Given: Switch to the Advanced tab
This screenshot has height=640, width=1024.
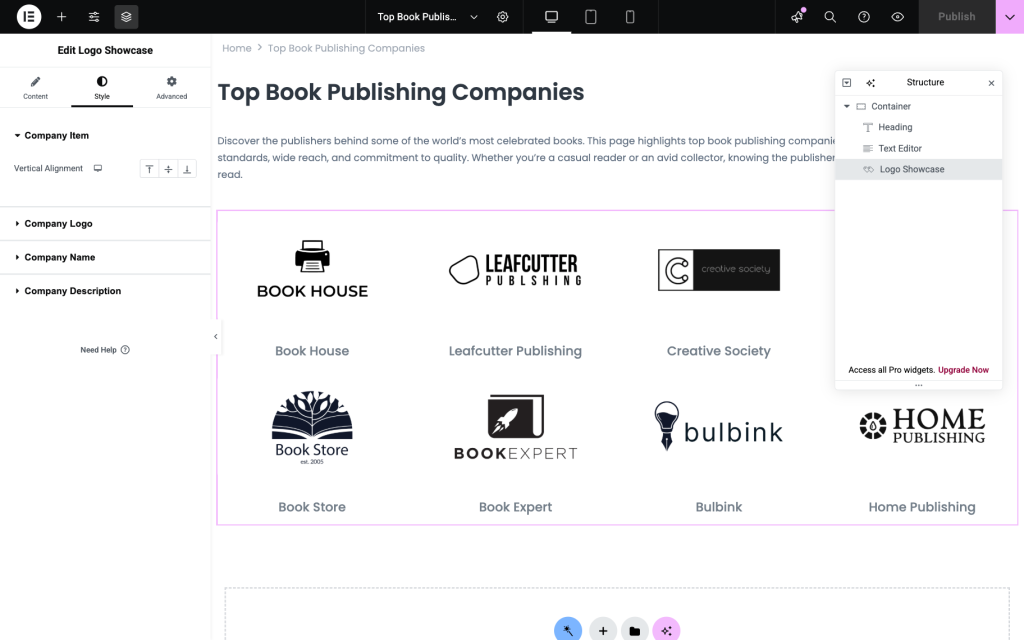Looking at the screenshot, I should [x=171, y=88].
